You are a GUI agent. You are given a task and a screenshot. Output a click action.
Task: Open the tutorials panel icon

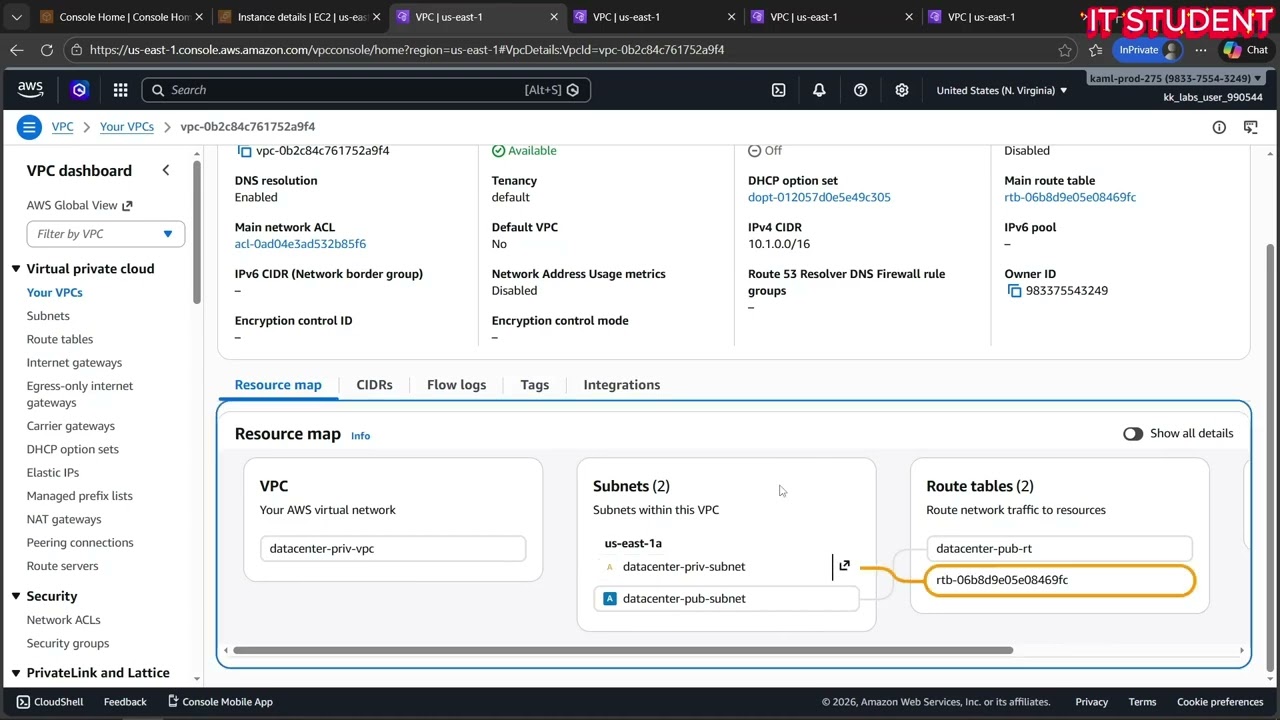[x=1250, y=127]
